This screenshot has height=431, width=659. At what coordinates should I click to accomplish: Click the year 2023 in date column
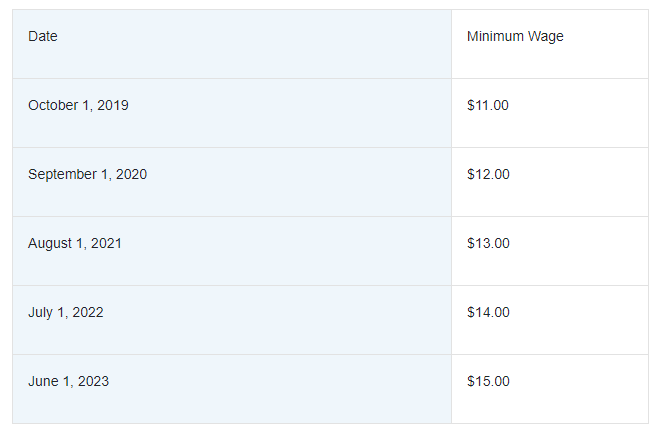(93, 381)
